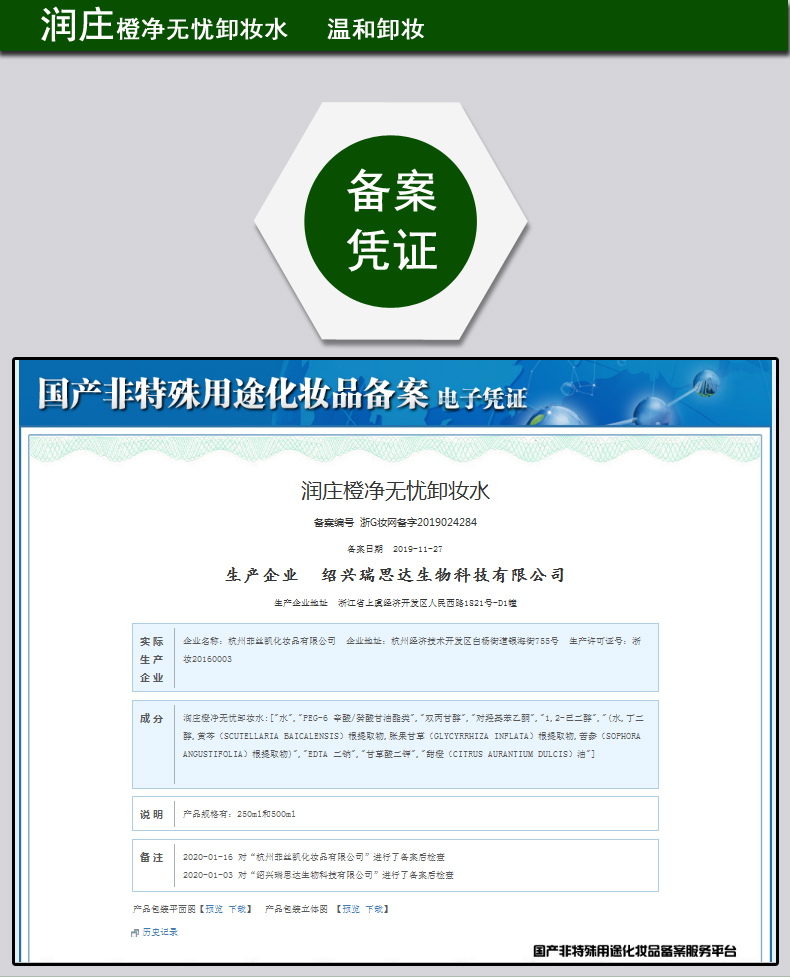Click the green header title 润庄橙净无忧卸妆水
Screen dimensions: 790x977
(164, 26)
